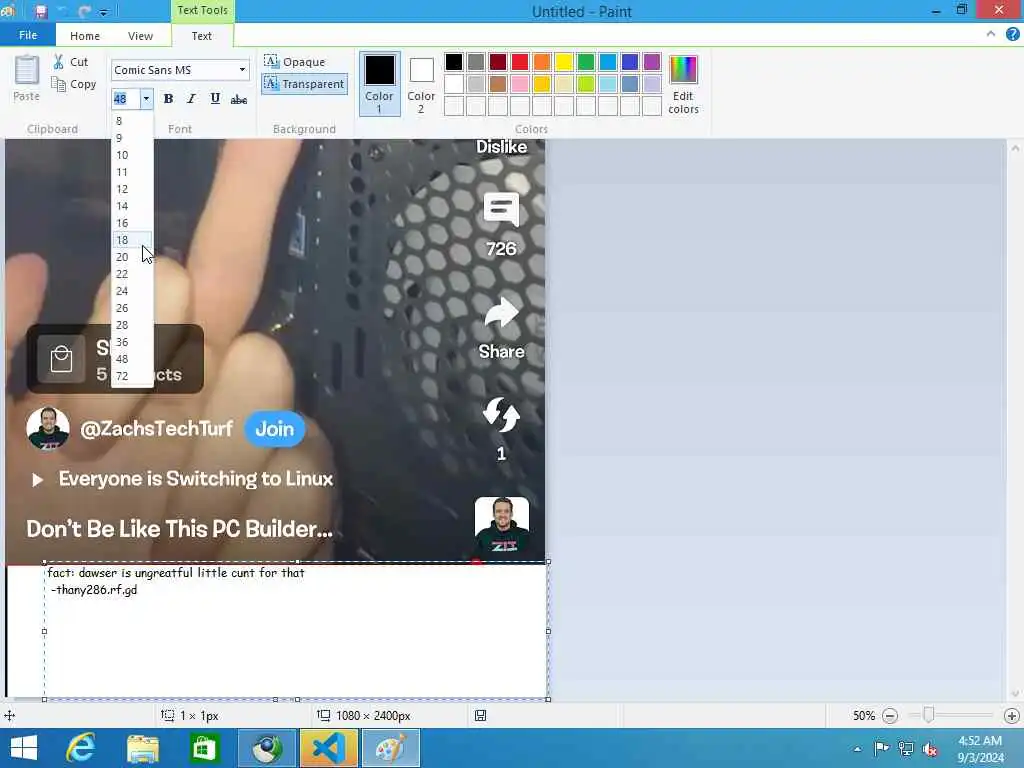The image size is (1024, 768).
Task: Select Color 1 as active color
Action: (379, 84)
